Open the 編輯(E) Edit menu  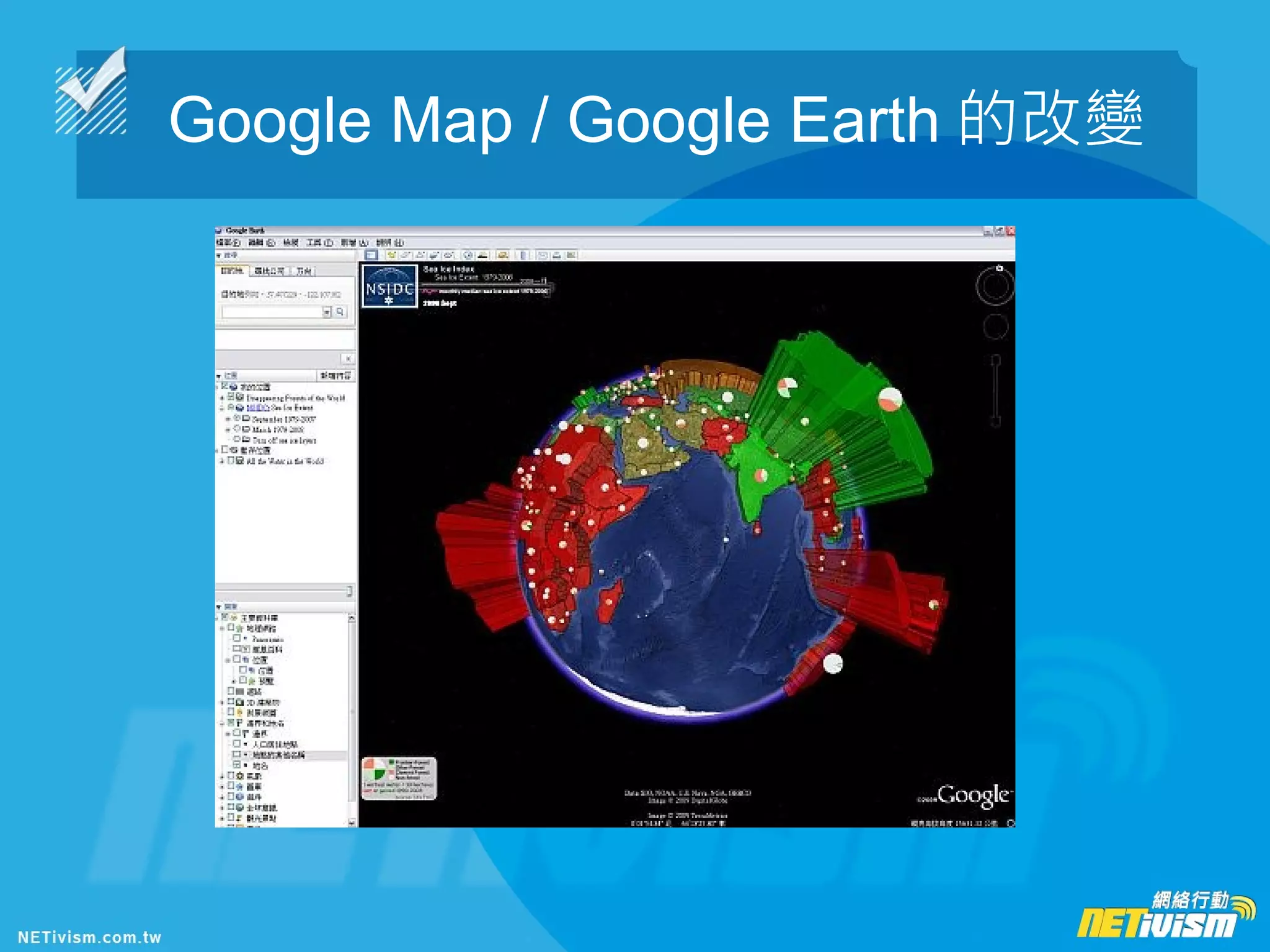click(262, 242)
